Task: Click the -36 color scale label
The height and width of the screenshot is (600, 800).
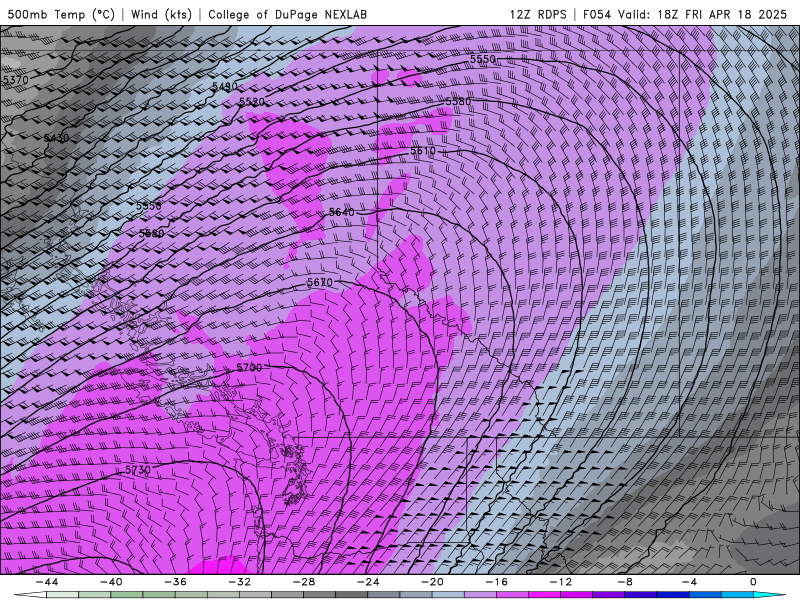Action: (176, 582)
